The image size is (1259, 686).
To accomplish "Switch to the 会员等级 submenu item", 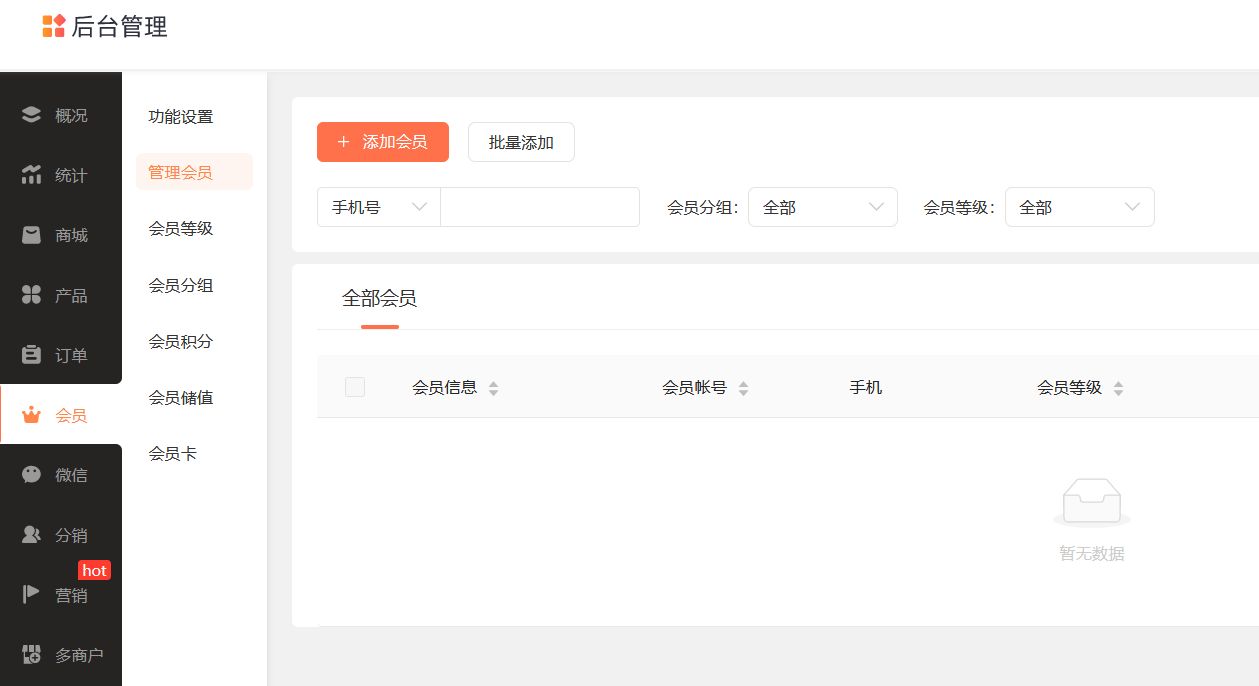I will 180,228.
